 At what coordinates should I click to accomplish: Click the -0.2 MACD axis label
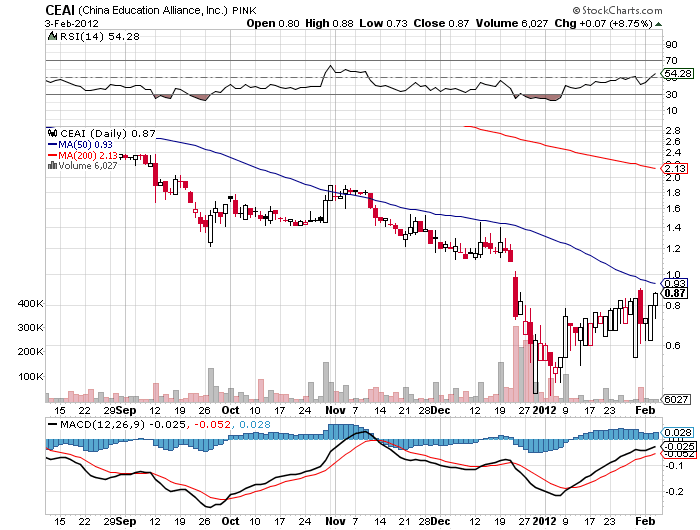pos(675,492)
